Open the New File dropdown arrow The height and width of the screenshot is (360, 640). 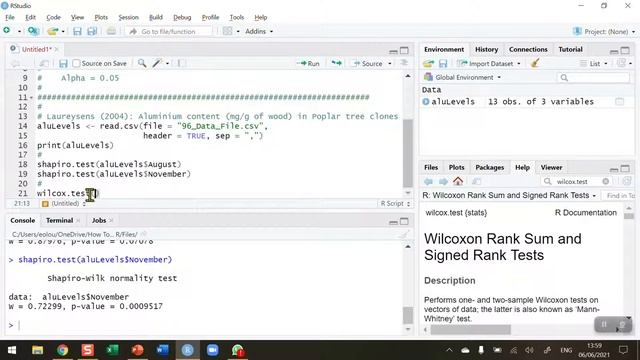19,31
